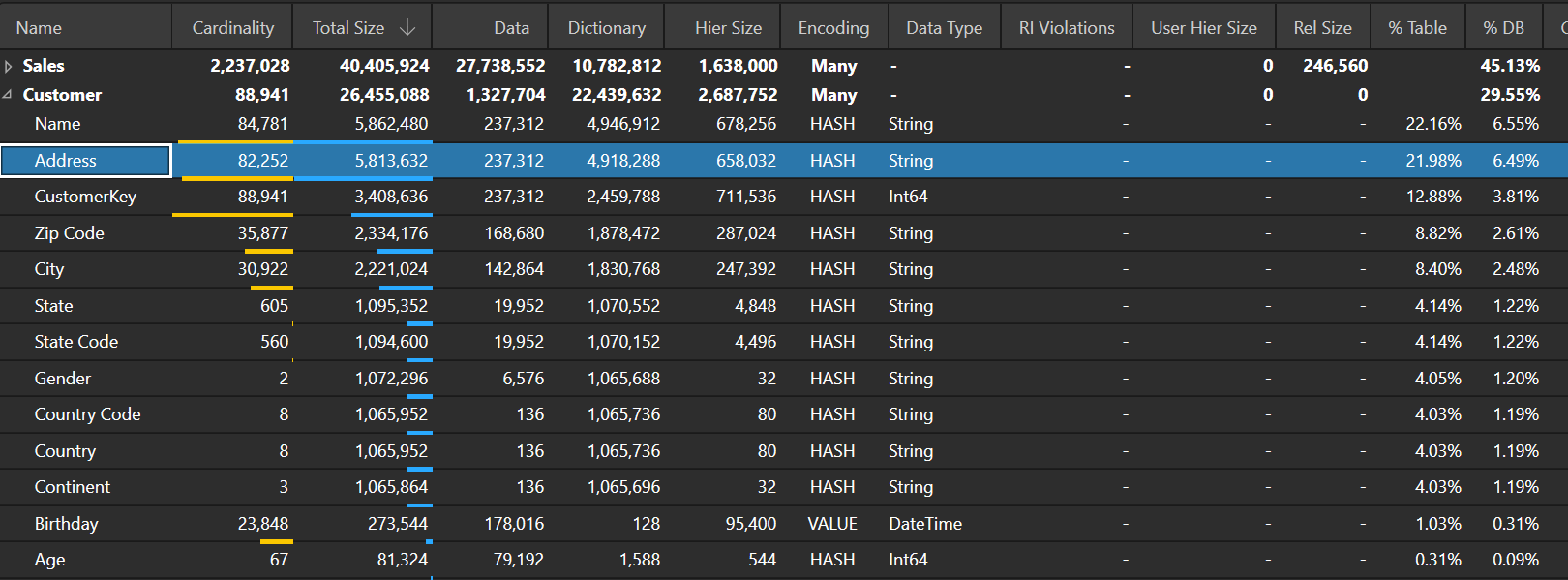This screenshot has width=1568, height=580.
Task: Sort by the % DB column header
Action: click(x=1503, y=28)
